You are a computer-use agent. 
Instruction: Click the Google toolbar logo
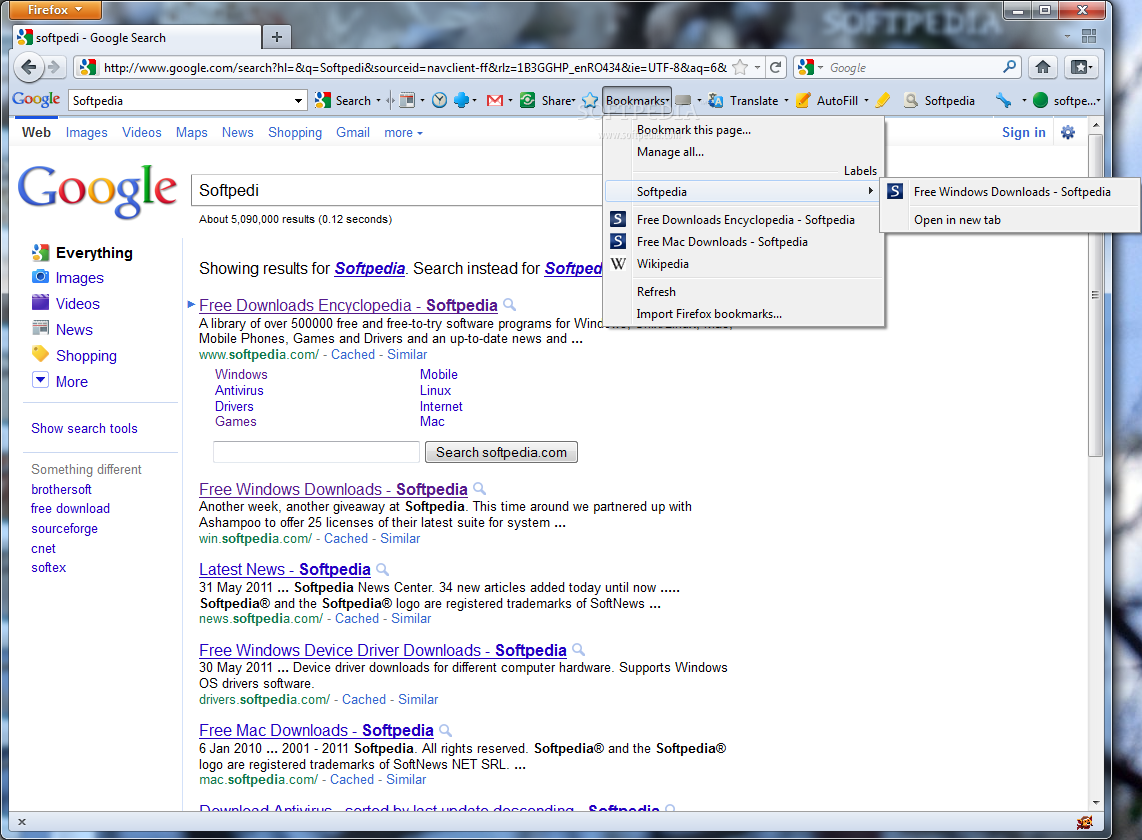[x=36, y=100]
